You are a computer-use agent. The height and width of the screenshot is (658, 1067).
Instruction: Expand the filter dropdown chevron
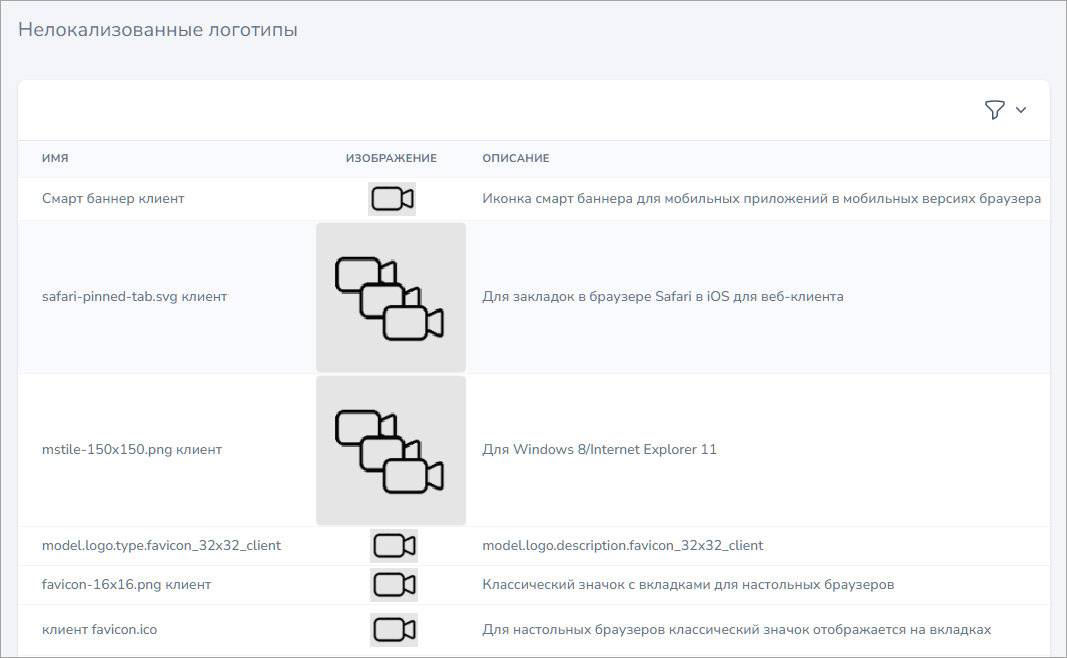(1021, 110)
